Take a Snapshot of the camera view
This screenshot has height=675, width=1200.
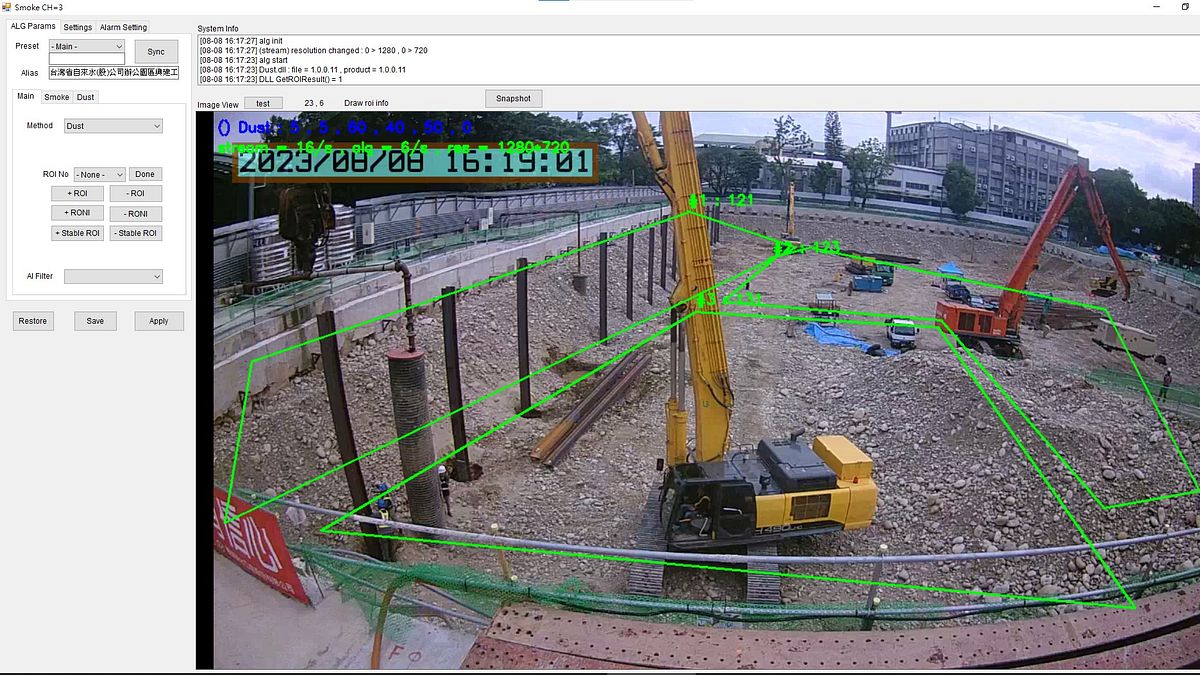(x=513, y=98)
